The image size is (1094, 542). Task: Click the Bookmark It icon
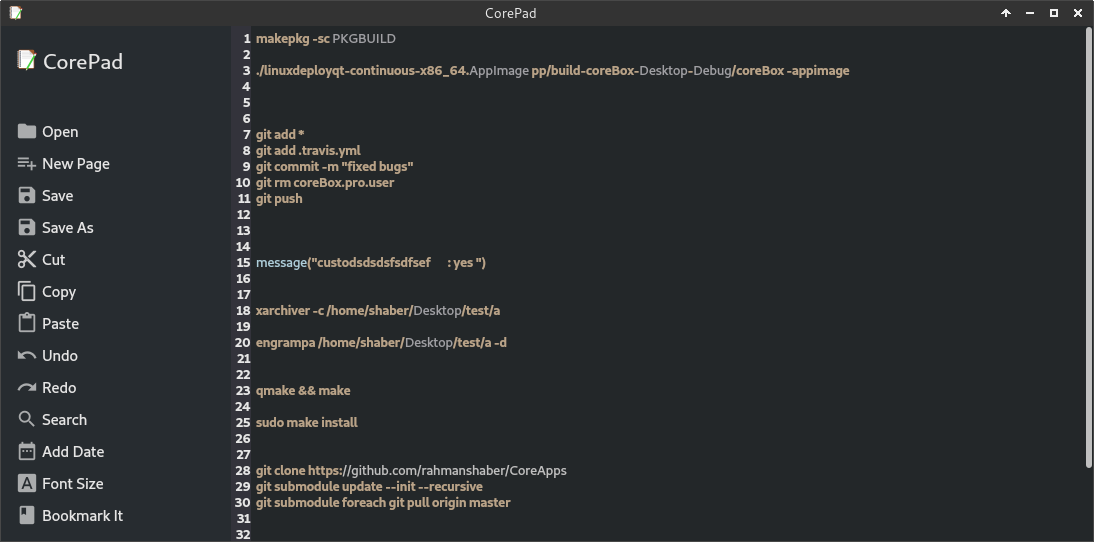tap(27, 515)
